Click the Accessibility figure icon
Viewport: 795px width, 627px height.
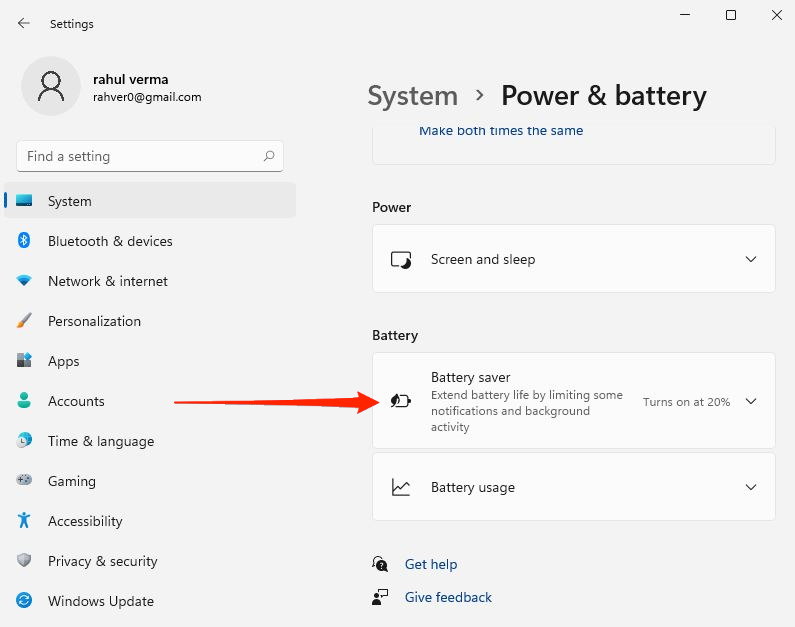[x=24, y=521]
